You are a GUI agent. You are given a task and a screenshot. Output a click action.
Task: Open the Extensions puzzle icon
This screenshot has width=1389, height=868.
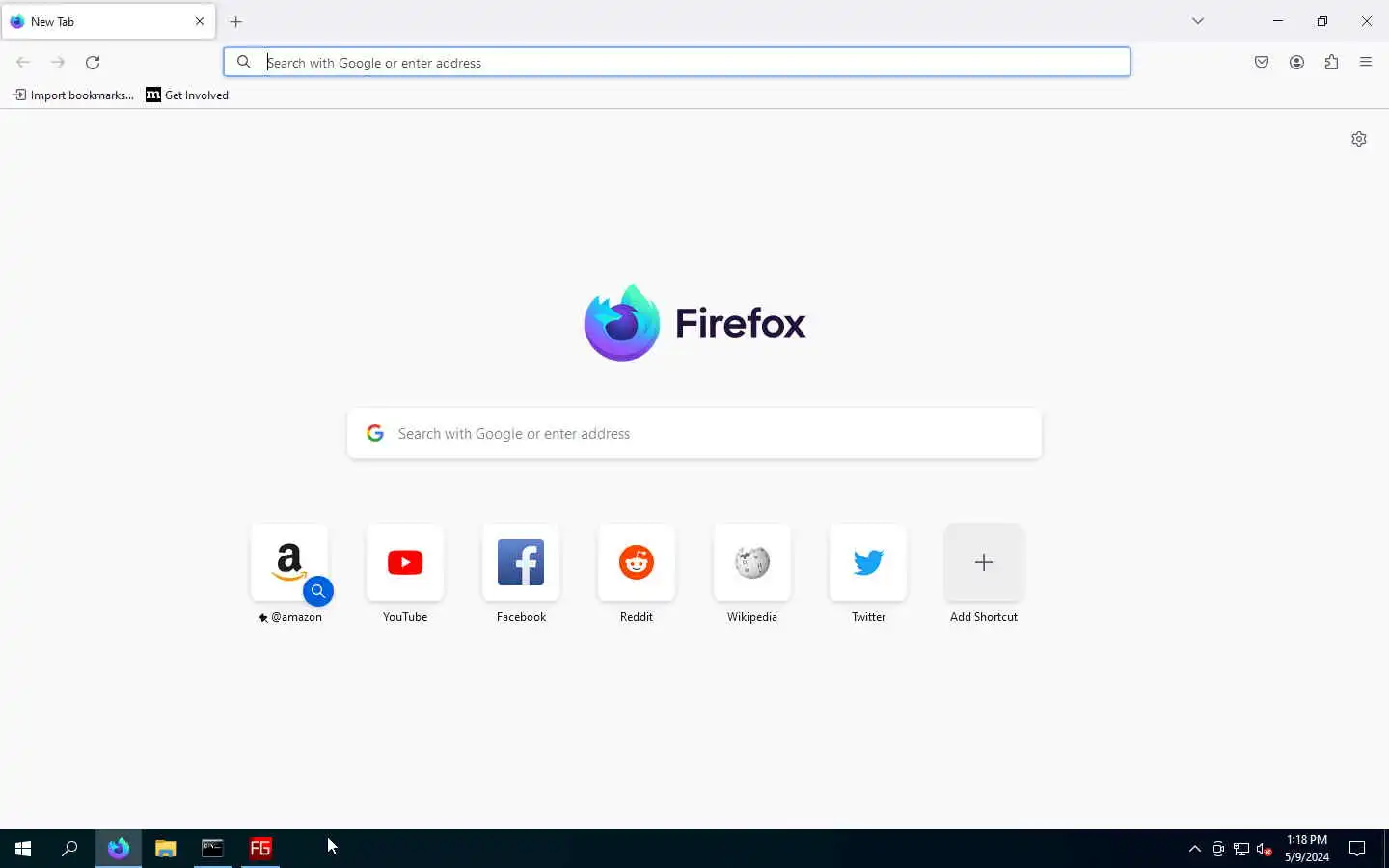pyautogui.click(x=1331, y=63)
